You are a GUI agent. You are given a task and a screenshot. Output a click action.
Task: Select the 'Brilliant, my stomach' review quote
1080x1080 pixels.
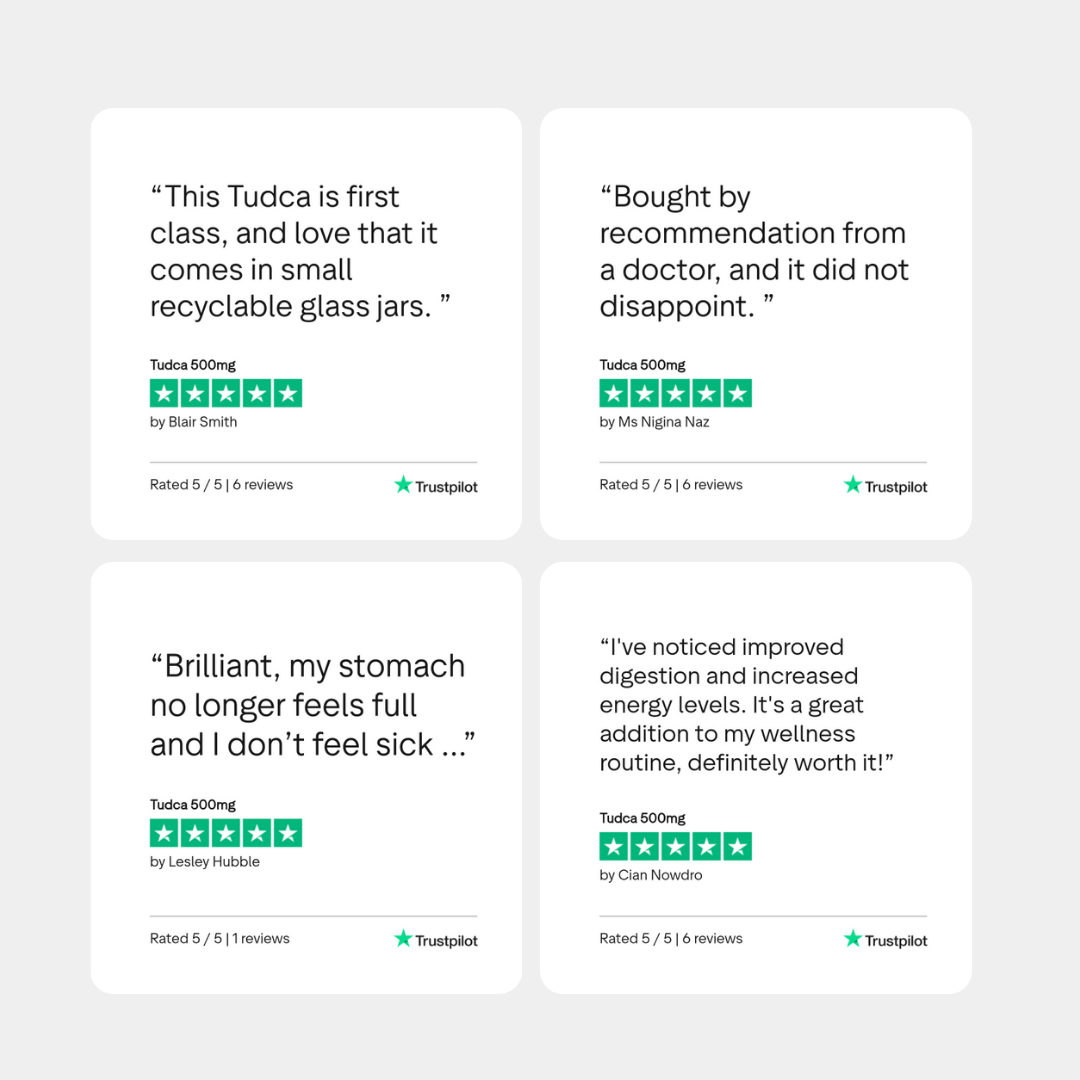pos(312,705)
